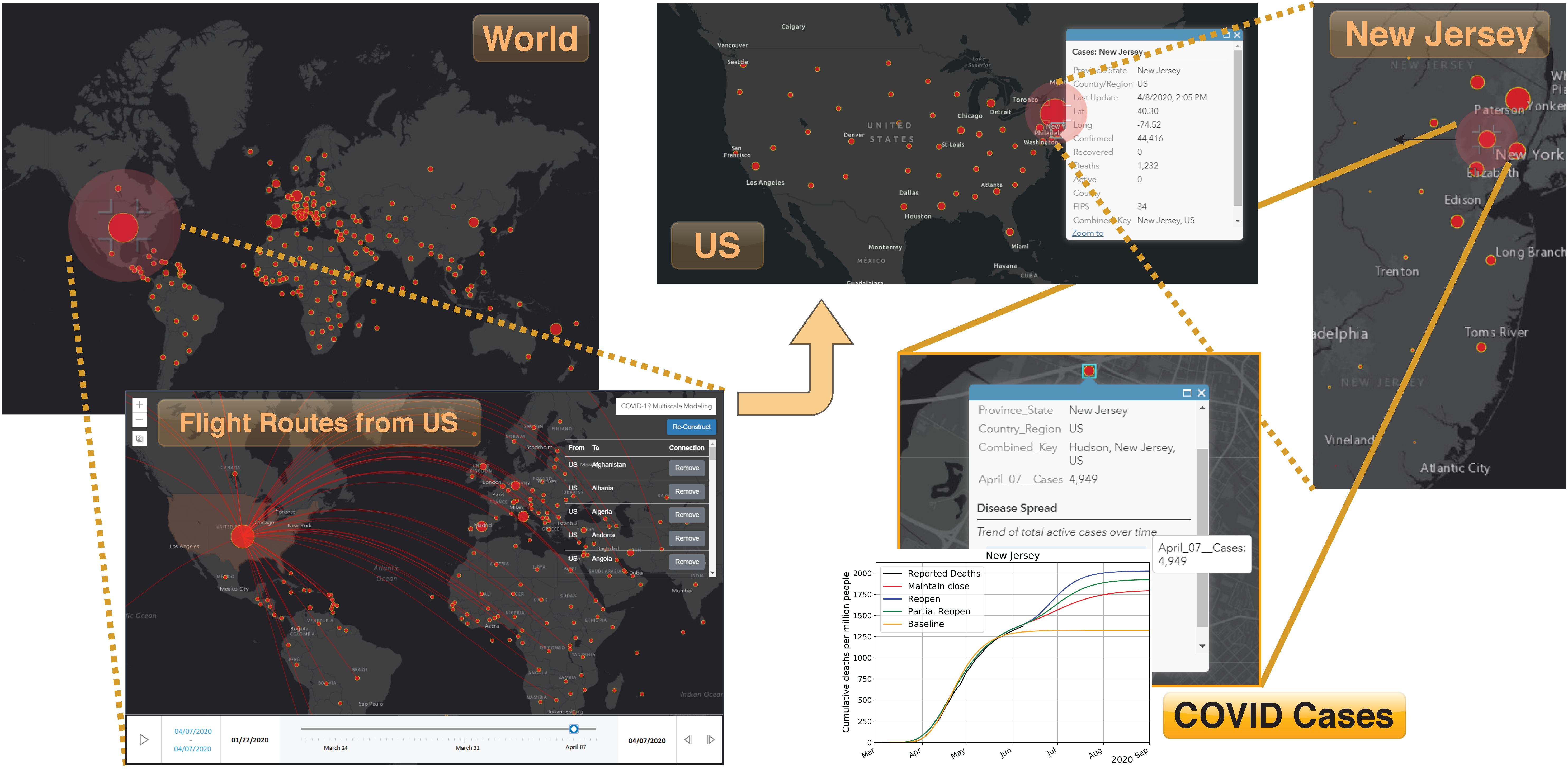Image resolution: width=1568 pixels, height=769 pixels.
Task: Click the Afghanistan row in connection table
Action: [637, 468]
